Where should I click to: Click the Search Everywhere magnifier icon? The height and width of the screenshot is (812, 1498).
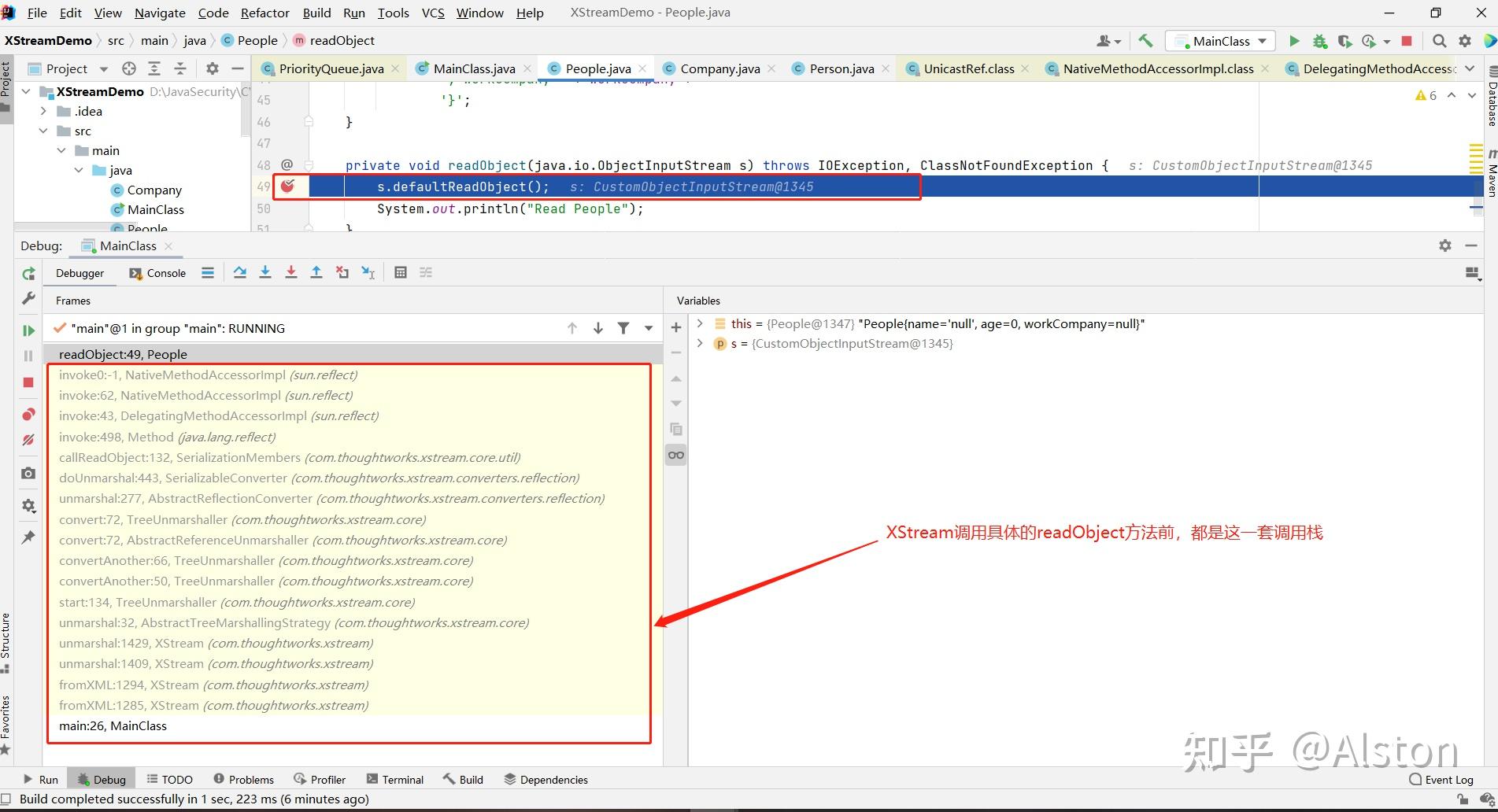click(x=1439, y=40)
